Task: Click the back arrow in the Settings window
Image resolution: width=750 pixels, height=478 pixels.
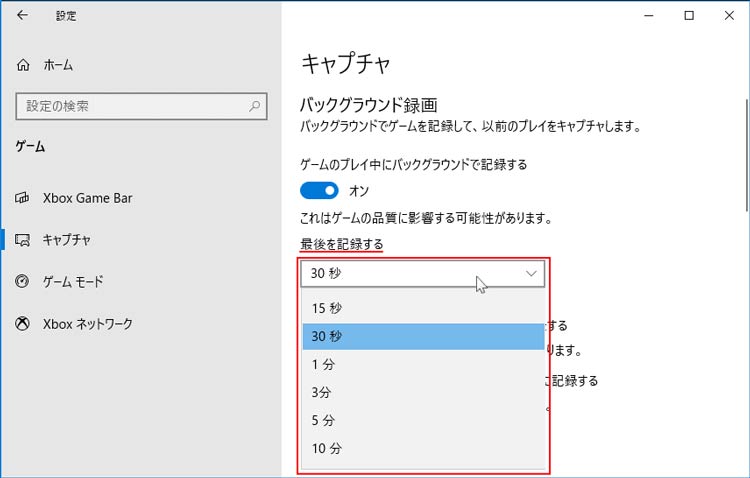Action: pos(22,15)
